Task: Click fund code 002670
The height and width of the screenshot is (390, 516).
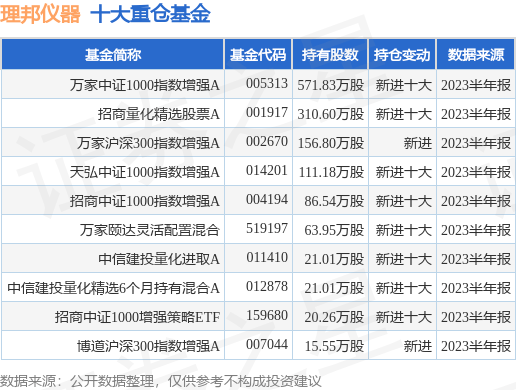Action: tap(267, 141)
